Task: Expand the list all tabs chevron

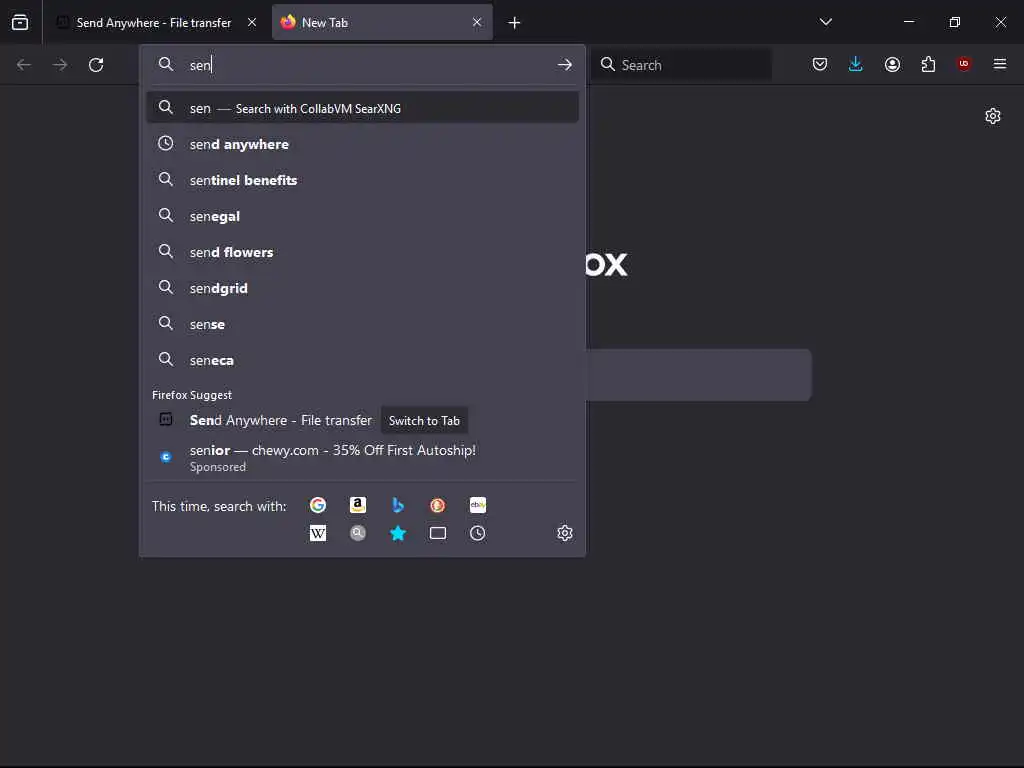Action: (x=825, y=22)
